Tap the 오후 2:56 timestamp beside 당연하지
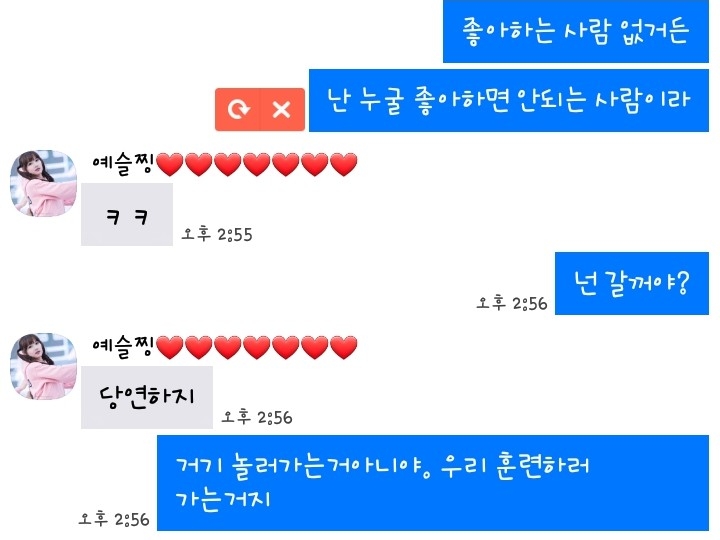The height and width of the screenshot is (540, 720). click(x=257, y=417)
